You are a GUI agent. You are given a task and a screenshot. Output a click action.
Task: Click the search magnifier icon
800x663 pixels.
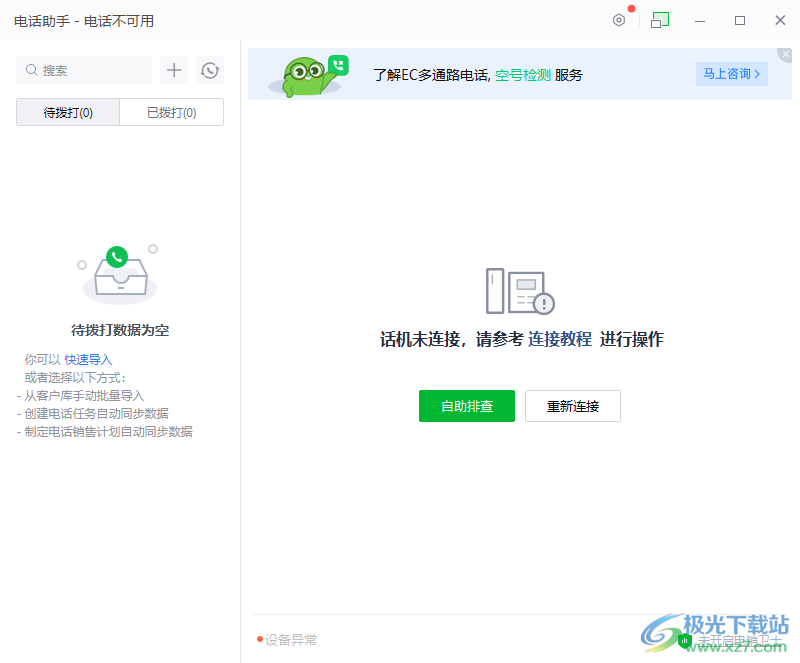click(32, 70)
